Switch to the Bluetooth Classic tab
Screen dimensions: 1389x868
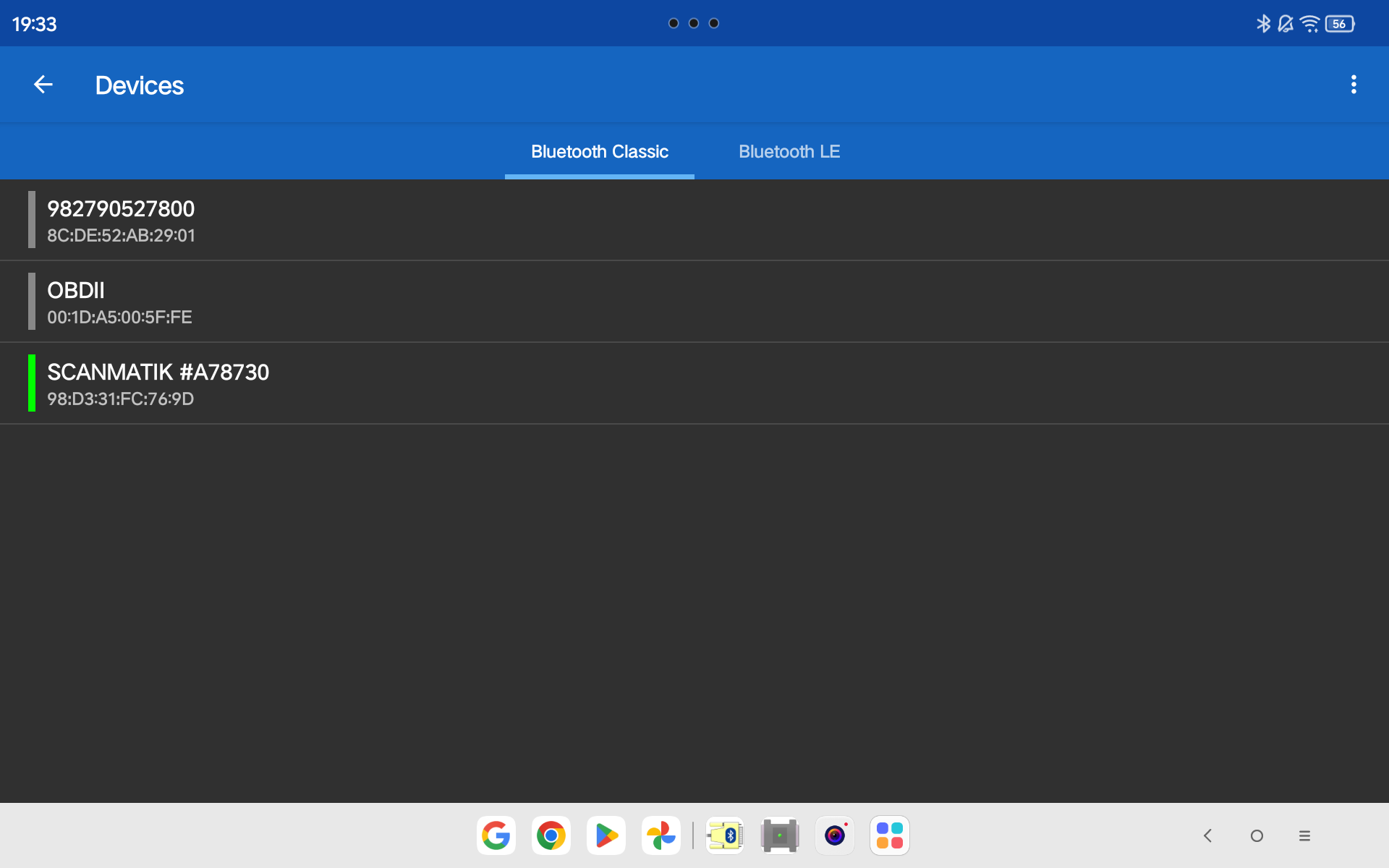(x=600, y=152)
